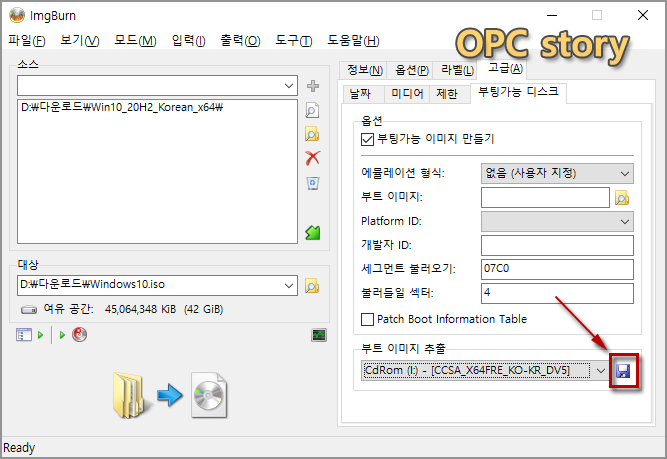The height and width of the screenshot is (459, 667).
Task: Open the source path dropdown
Action: [289, 86]
